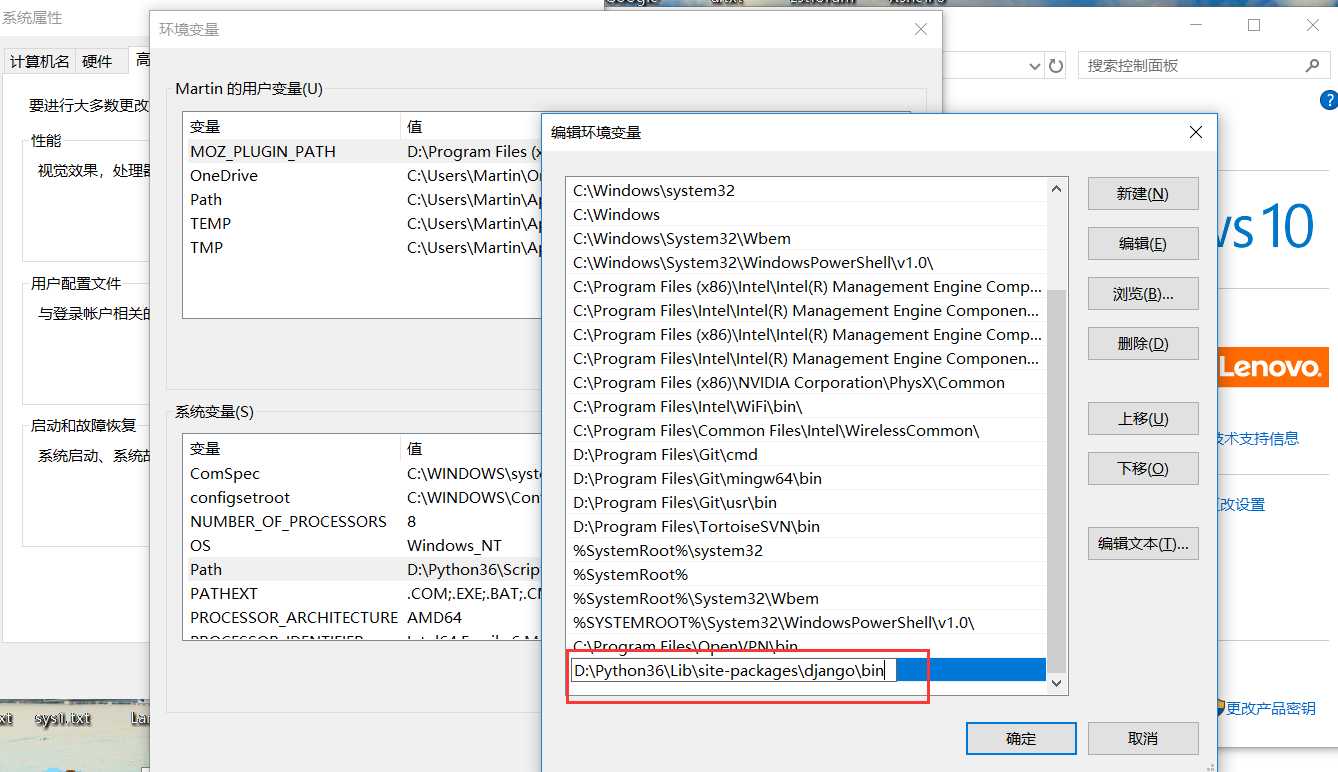
Task: Click the refresh icon beside the address bar
Action: point(1056,66)
